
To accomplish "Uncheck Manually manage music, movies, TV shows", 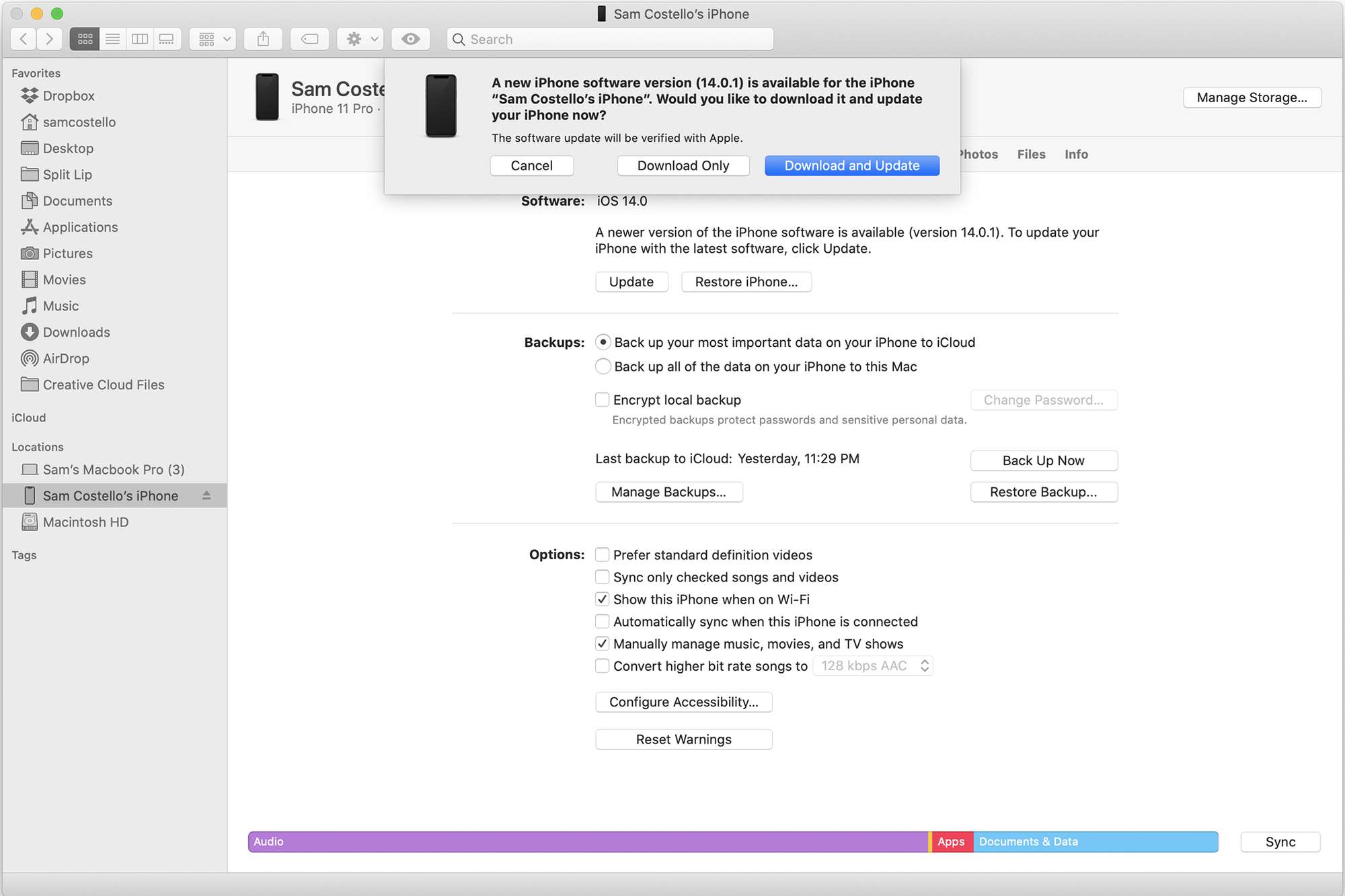I will pos(603,643).
